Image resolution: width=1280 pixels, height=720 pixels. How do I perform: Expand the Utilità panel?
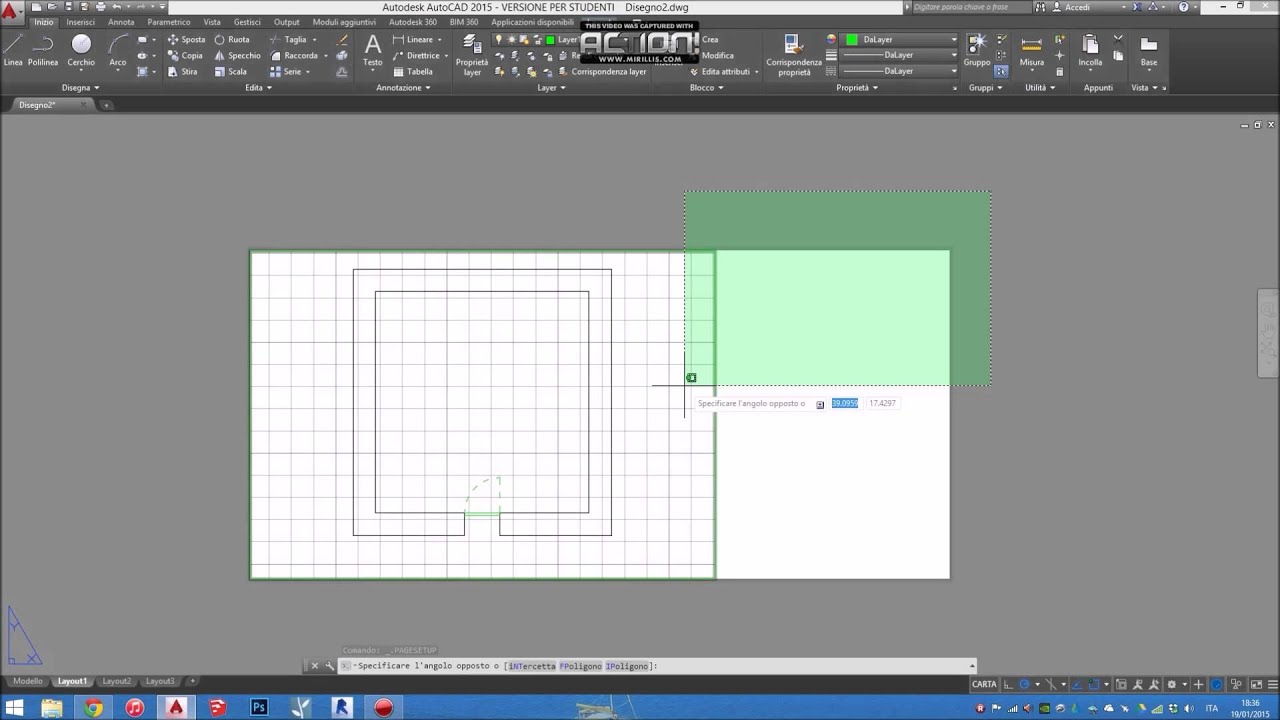coord(1039,88)
